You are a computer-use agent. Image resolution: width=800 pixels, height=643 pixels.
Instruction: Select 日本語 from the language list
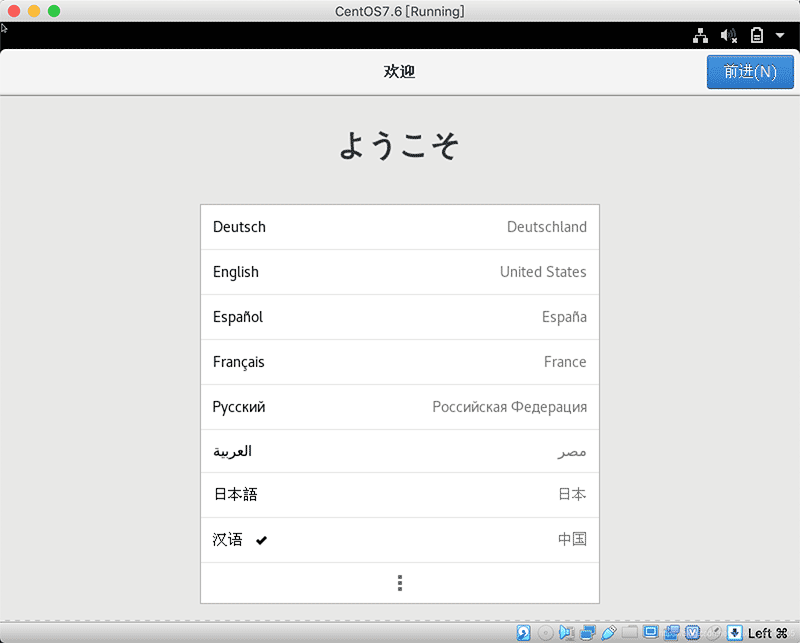click(x=400, y=495)
